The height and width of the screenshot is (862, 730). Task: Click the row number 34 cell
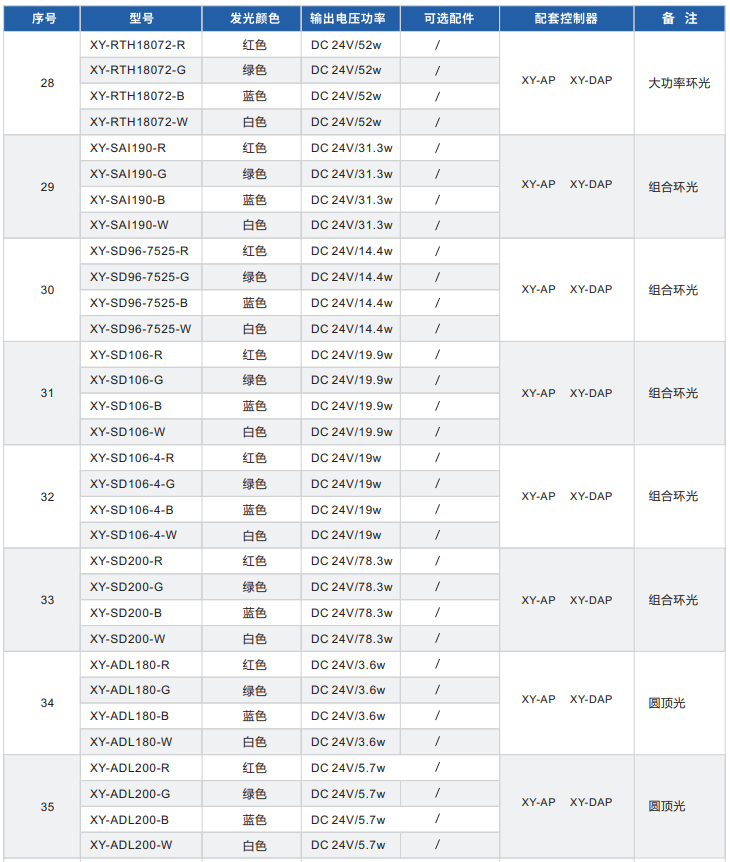point(47,703)
